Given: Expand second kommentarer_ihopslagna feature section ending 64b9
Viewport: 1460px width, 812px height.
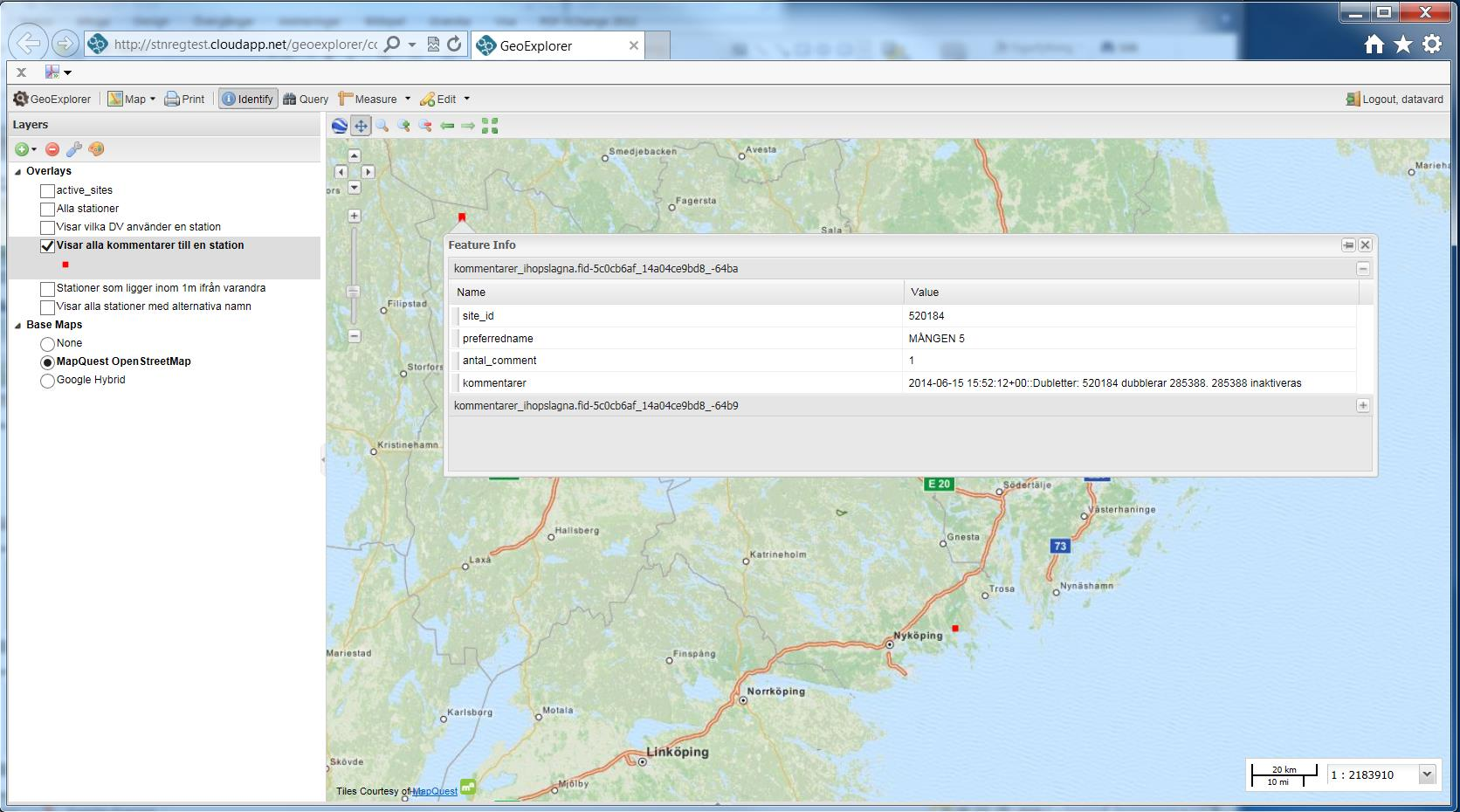Looking at the screenshot, I should coord(1362,406).
